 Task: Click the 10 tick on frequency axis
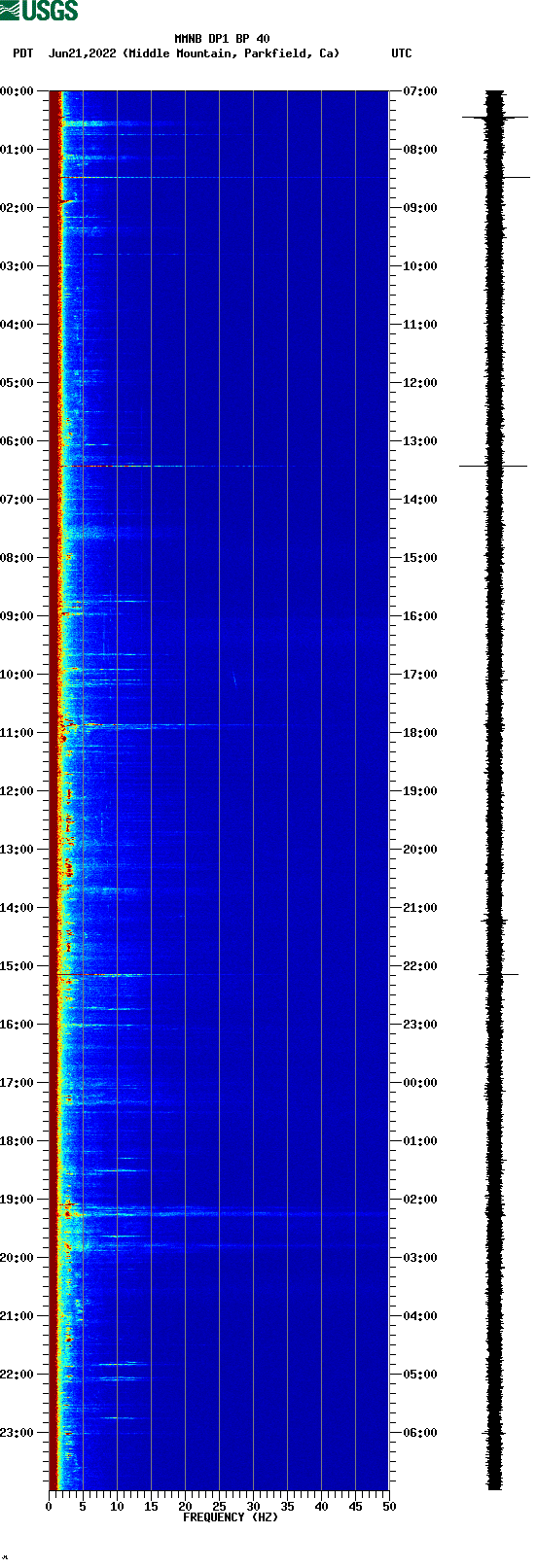coord(117,1507)
